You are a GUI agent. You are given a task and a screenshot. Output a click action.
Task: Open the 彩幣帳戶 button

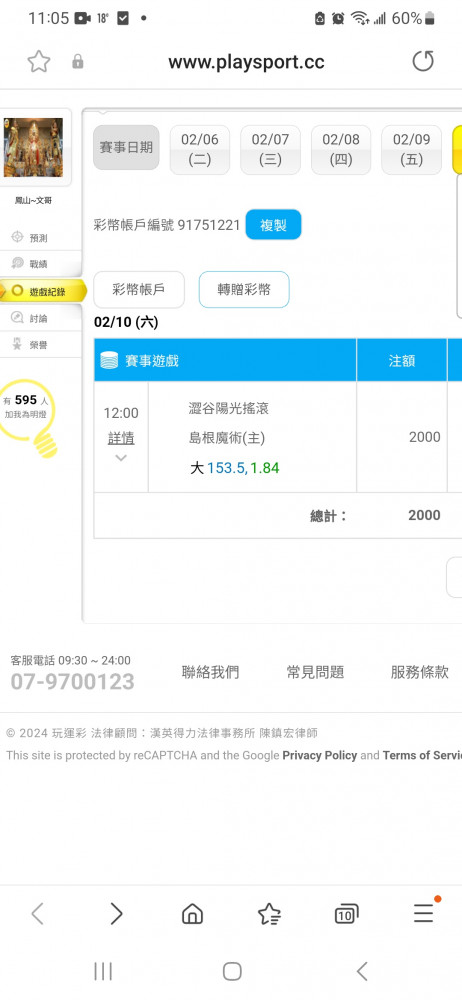(x=138, y=290)
